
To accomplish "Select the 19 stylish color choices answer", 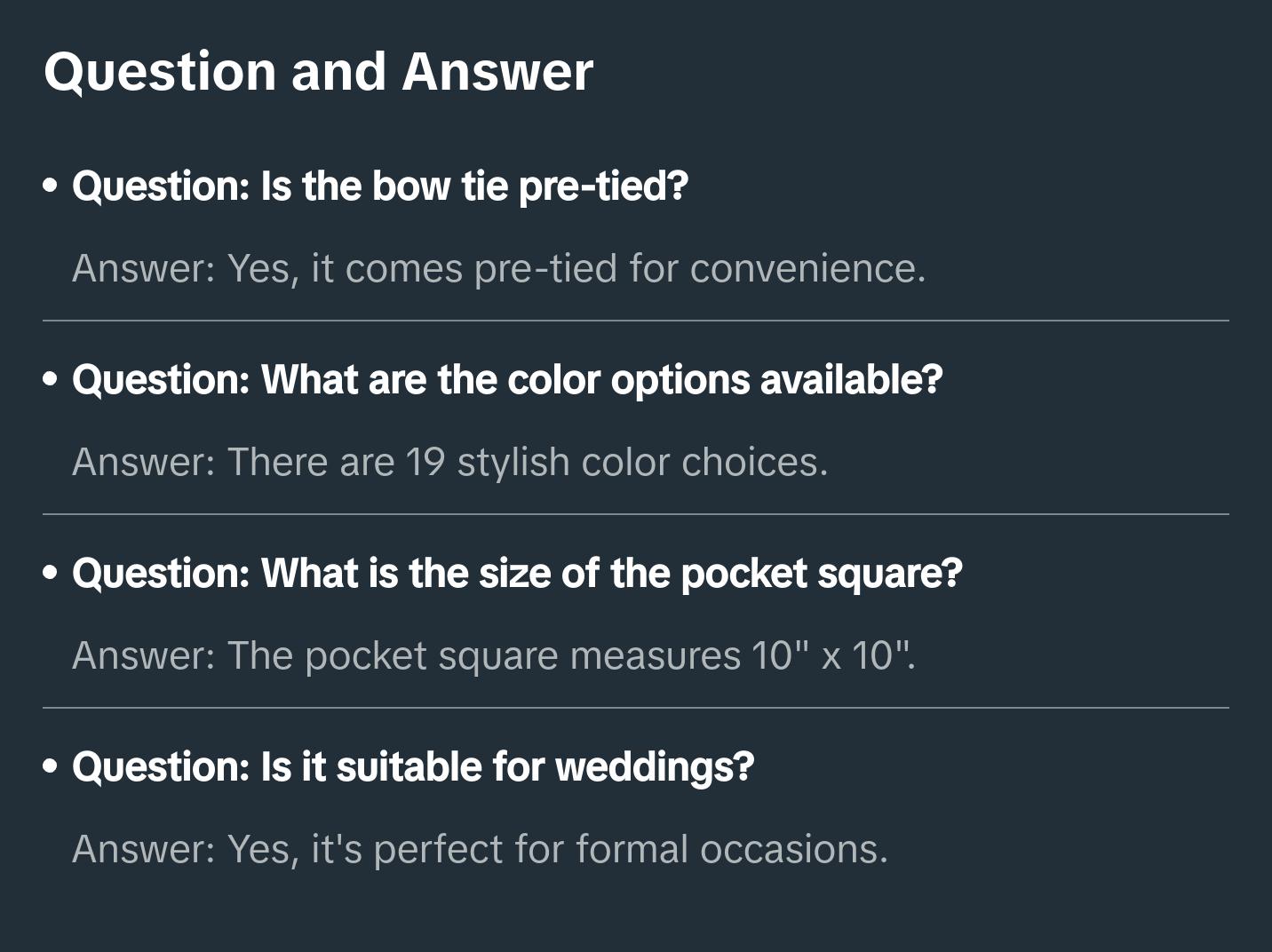I will click(x=449, y=462).
